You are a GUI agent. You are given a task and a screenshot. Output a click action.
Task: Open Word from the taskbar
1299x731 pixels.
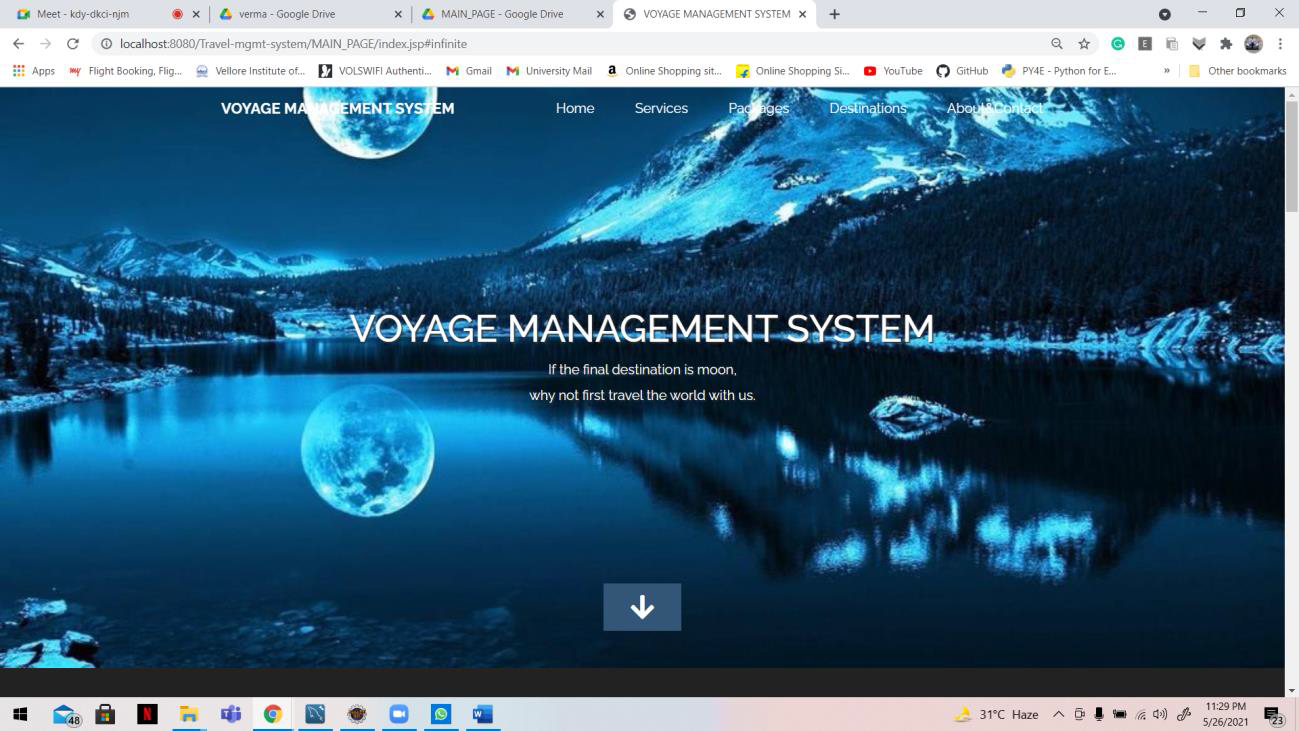pos(483,714)
